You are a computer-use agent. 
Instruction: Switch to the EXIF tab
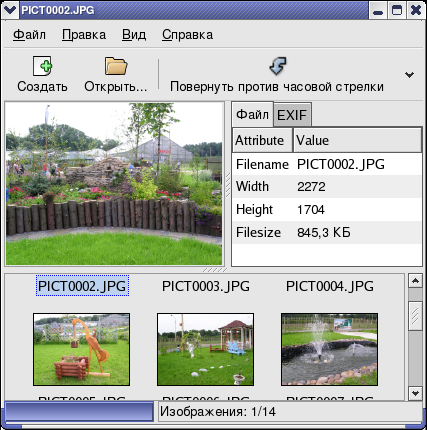coord(292,115)
